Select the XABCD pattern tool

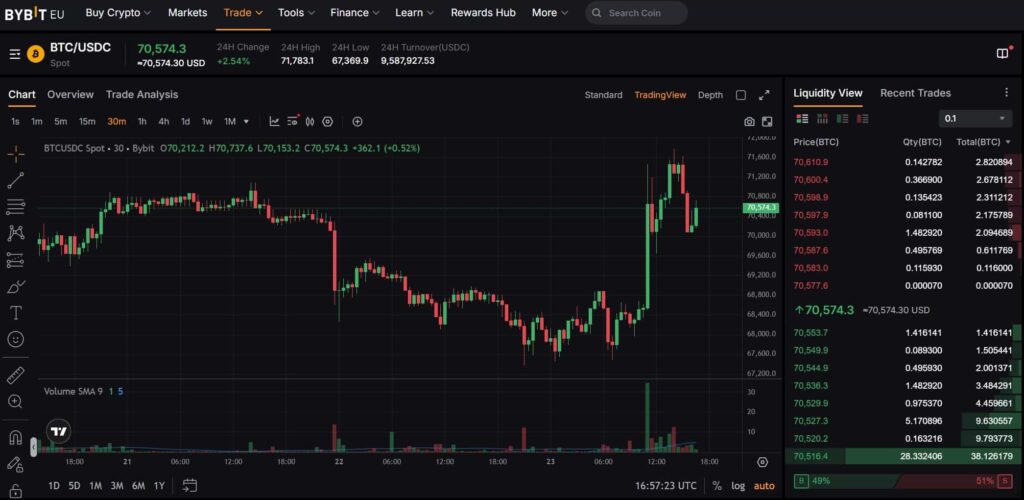[x=16, y=233]
